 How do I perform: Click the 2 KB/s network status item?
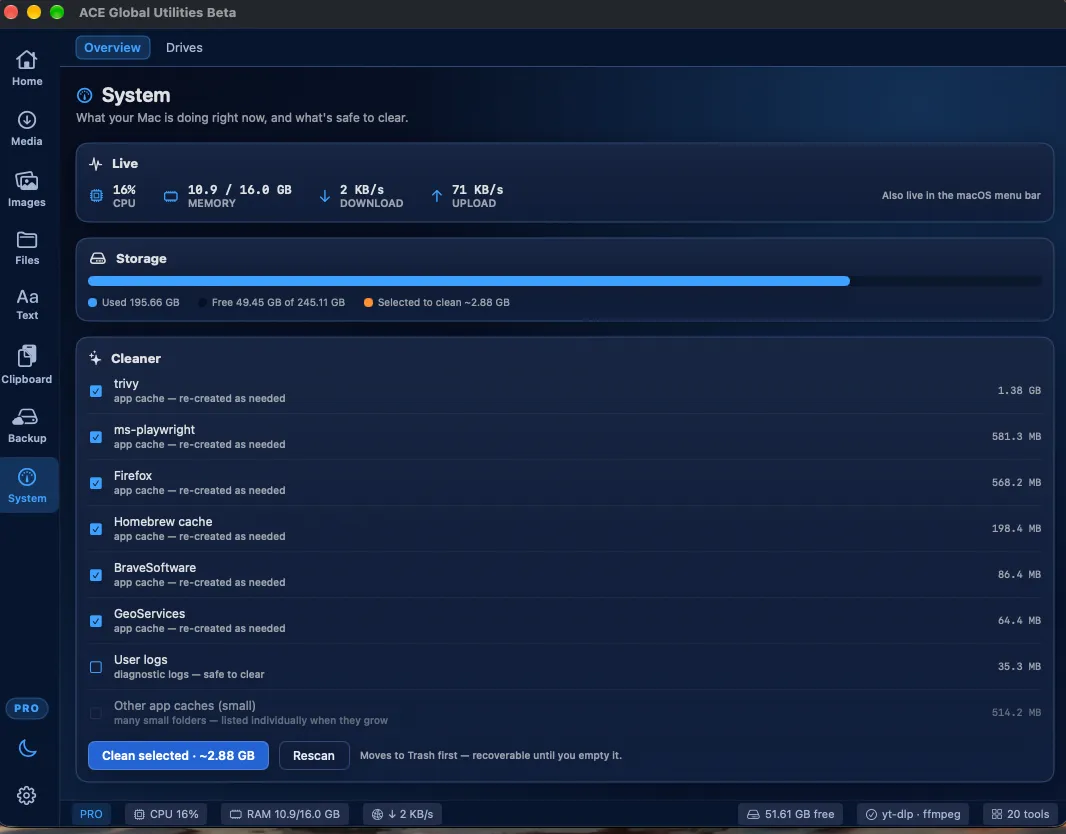[402, 814]
